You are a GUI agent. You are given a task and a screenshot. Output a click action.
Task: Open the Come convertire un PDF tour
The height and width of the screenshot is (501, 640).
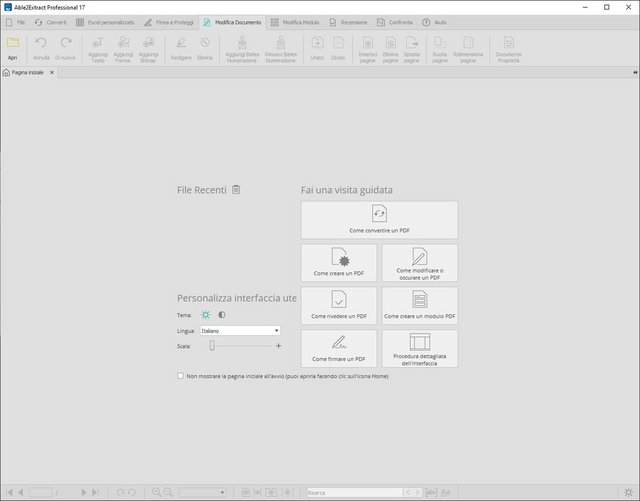(x=379, y=220)
